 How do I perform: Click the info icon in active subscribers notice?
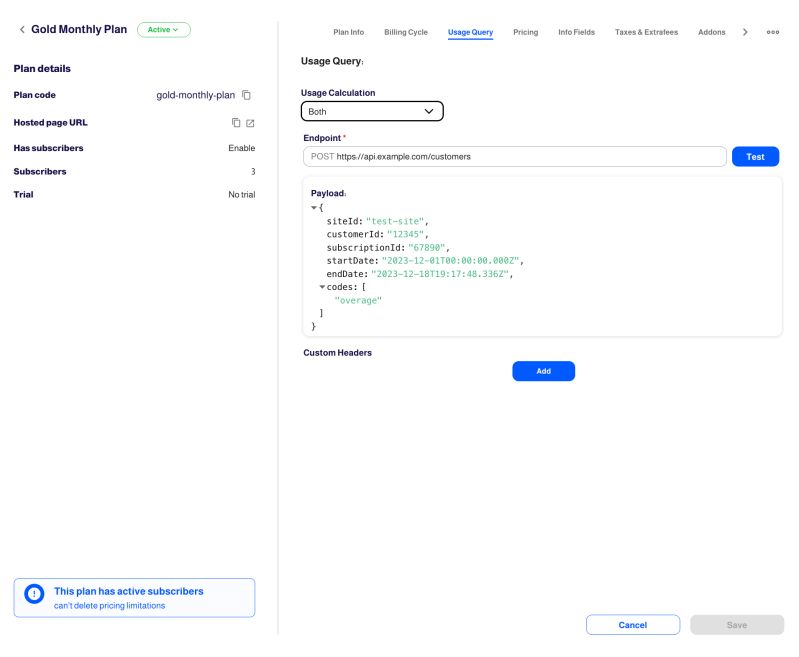(34, 594)
